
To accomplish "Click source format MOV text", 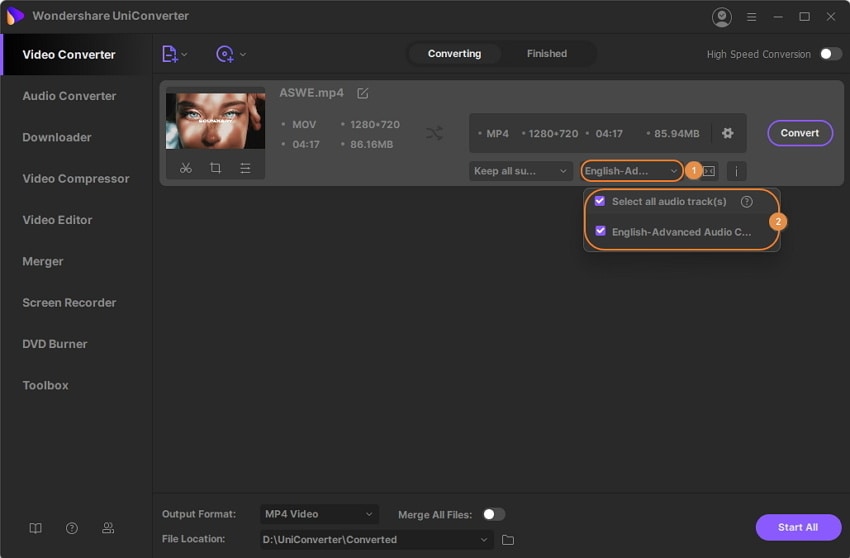I will [304, 125].
